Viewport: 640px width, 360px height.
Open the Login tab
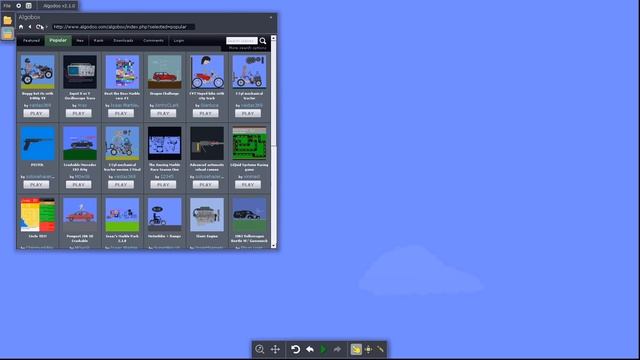pyautogui.click(x=179, y=40)
